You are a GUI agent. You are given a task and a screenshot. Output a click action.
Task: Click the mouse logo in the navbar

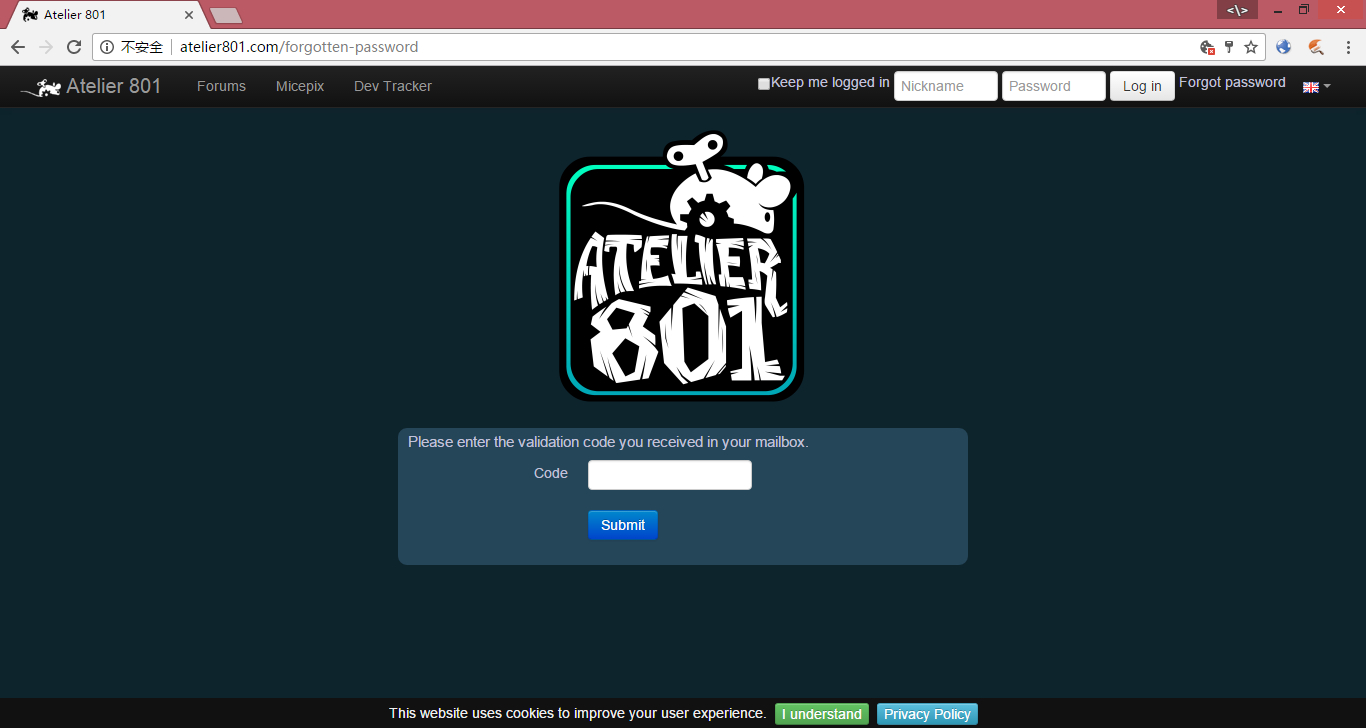click(x=41, y=87)
